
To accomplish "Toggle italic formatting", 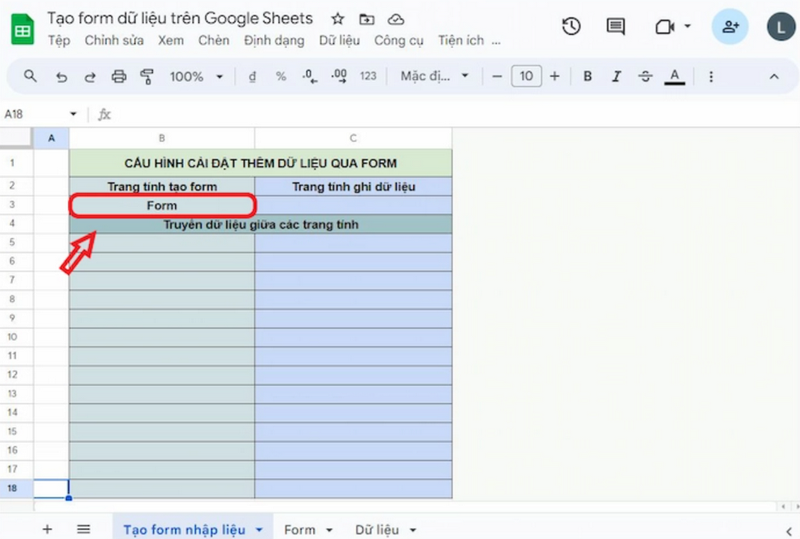I will pyautogui.click(x=616, y=77).
